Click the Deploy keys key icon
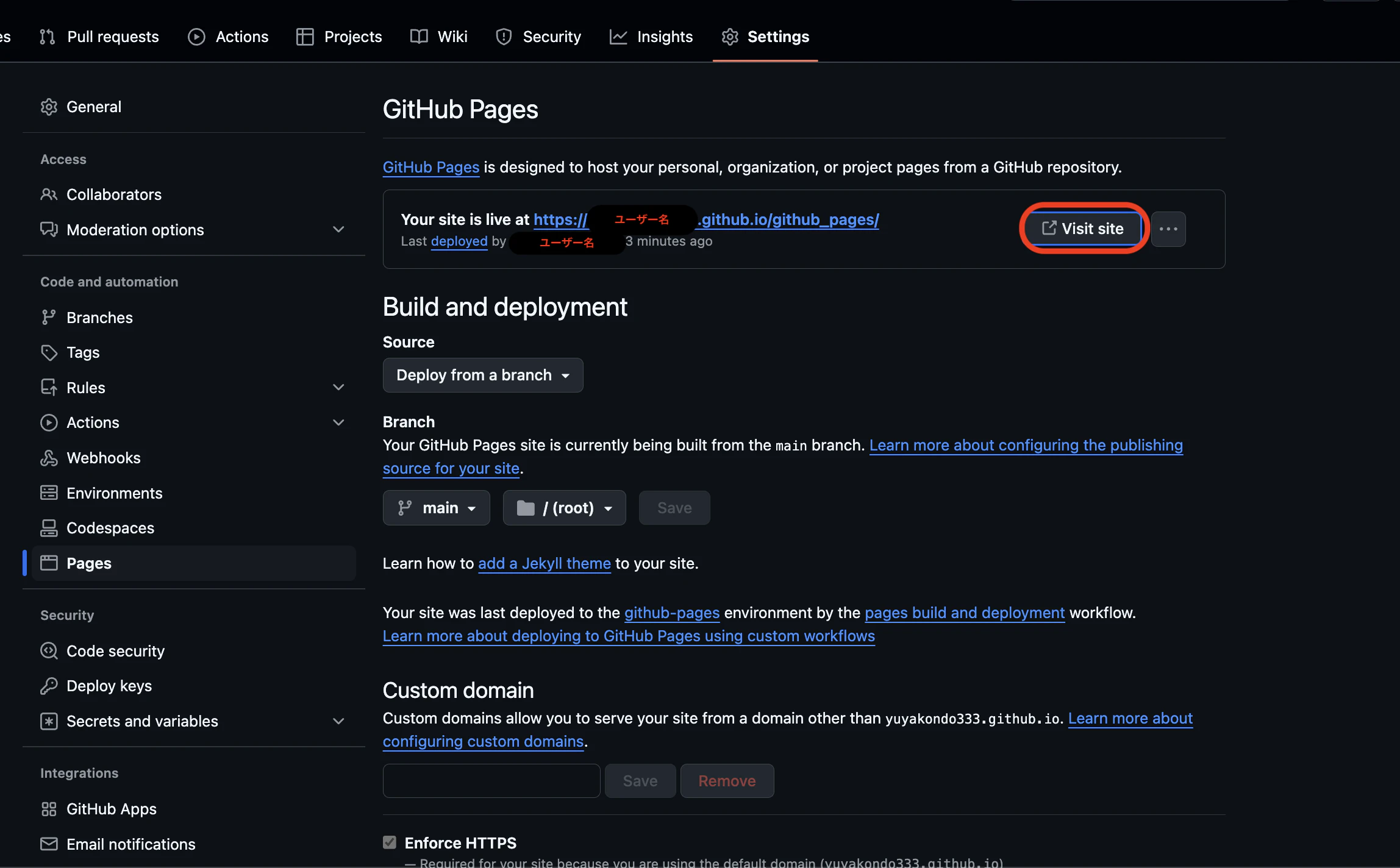 pos(49,686)
